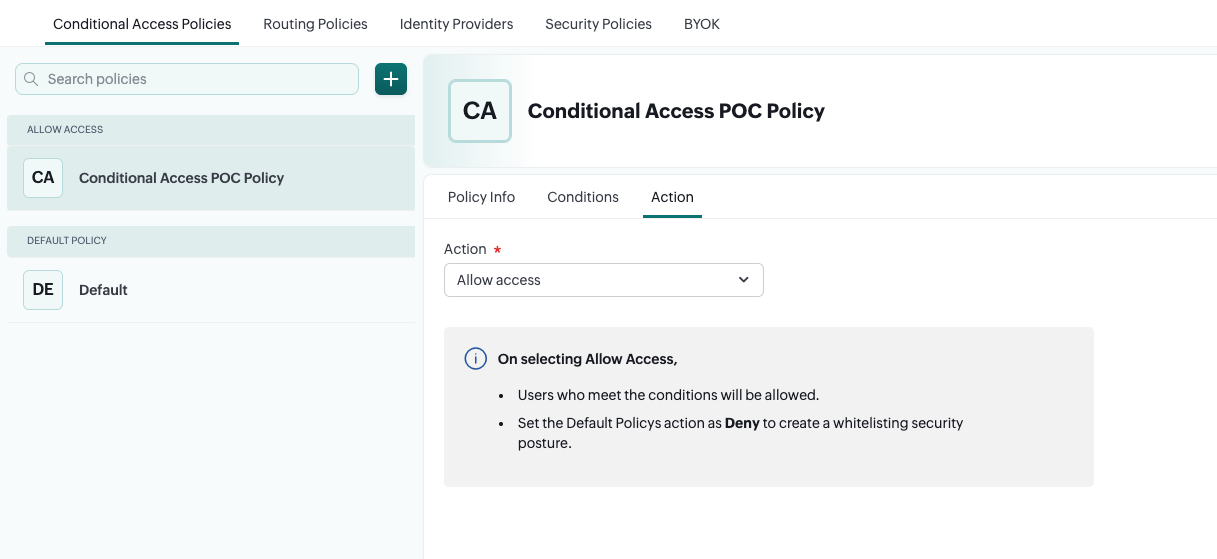1217x559 pixels.
Task: Go to Security Policies tab
Action: (598, 24)
